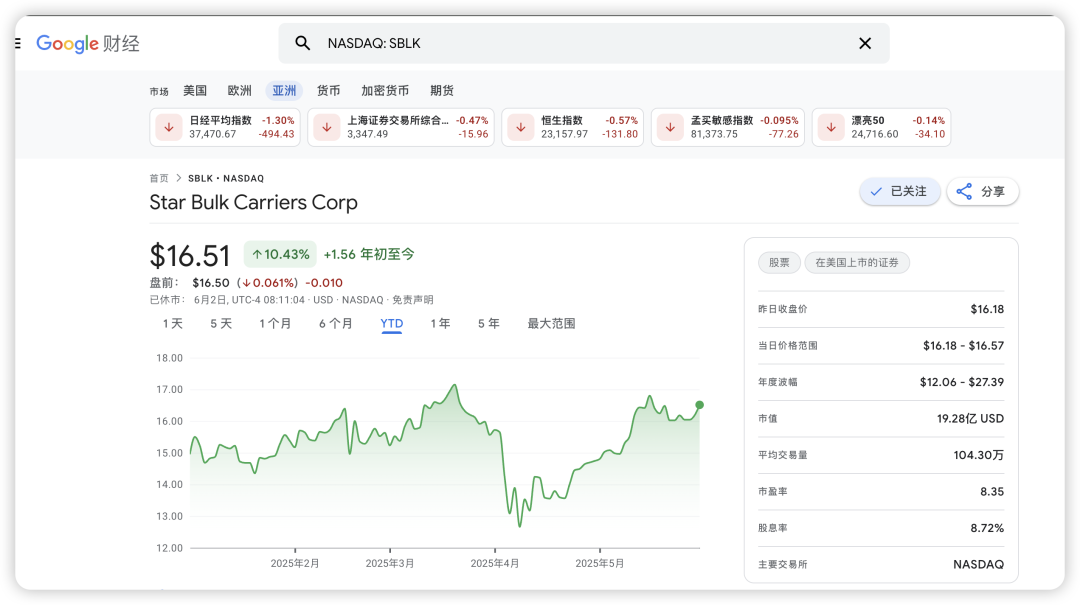Screen dimensions: 1080x605
Task: Click the 2025年3月 x-axis label
Action: (x=390, y=564)
